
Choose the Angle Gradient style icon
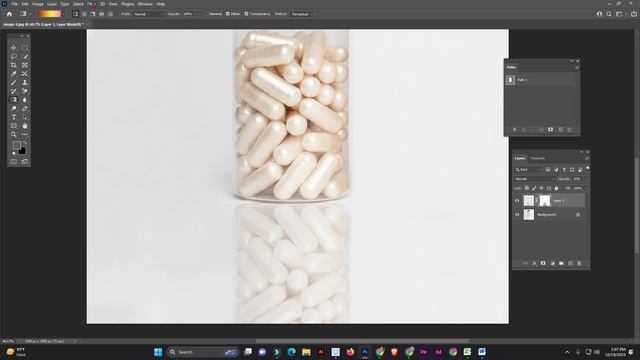point(93,14)
